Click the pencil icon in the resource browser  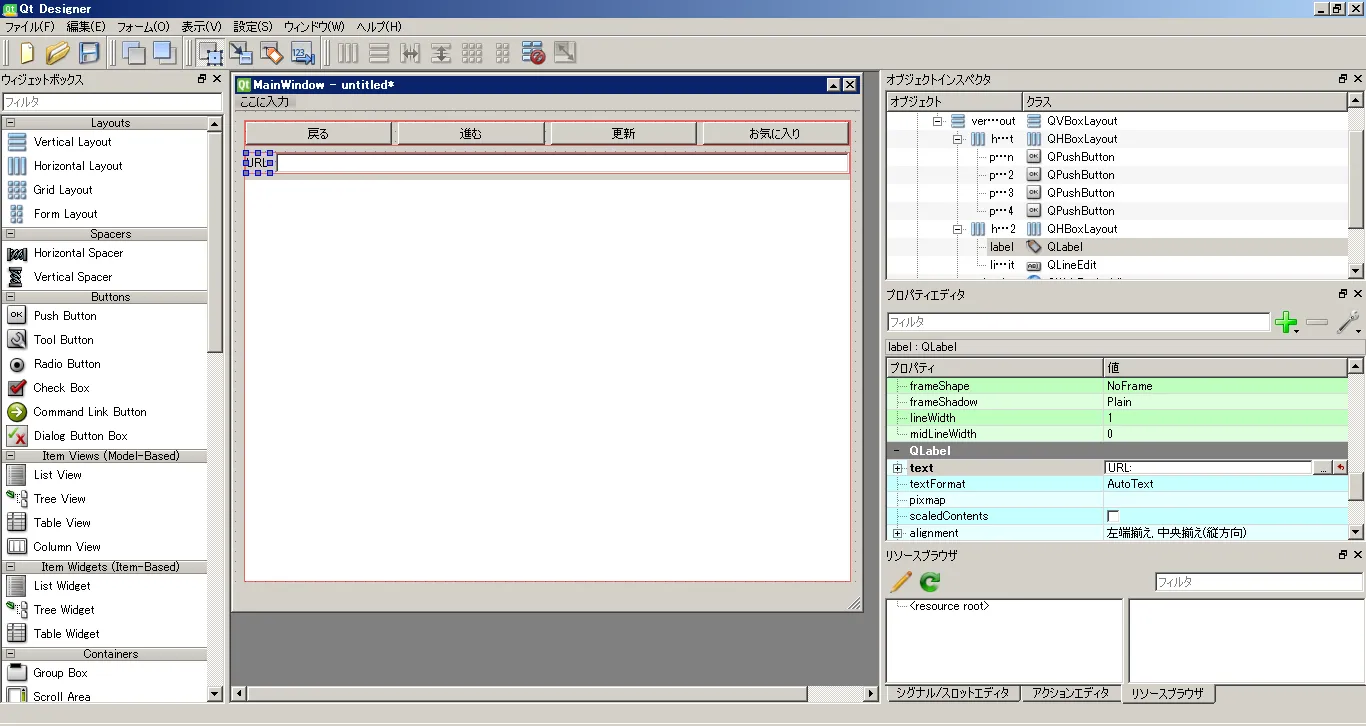pyautogui.click(x=900, y=582)
